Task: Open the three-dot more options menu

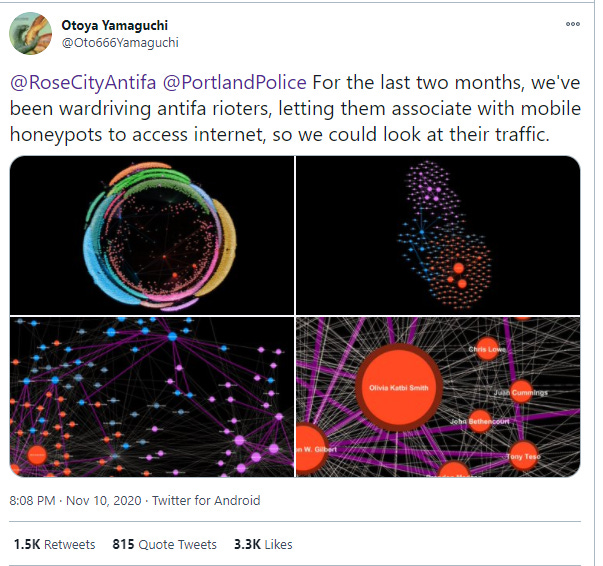Action: click(572, 22)
